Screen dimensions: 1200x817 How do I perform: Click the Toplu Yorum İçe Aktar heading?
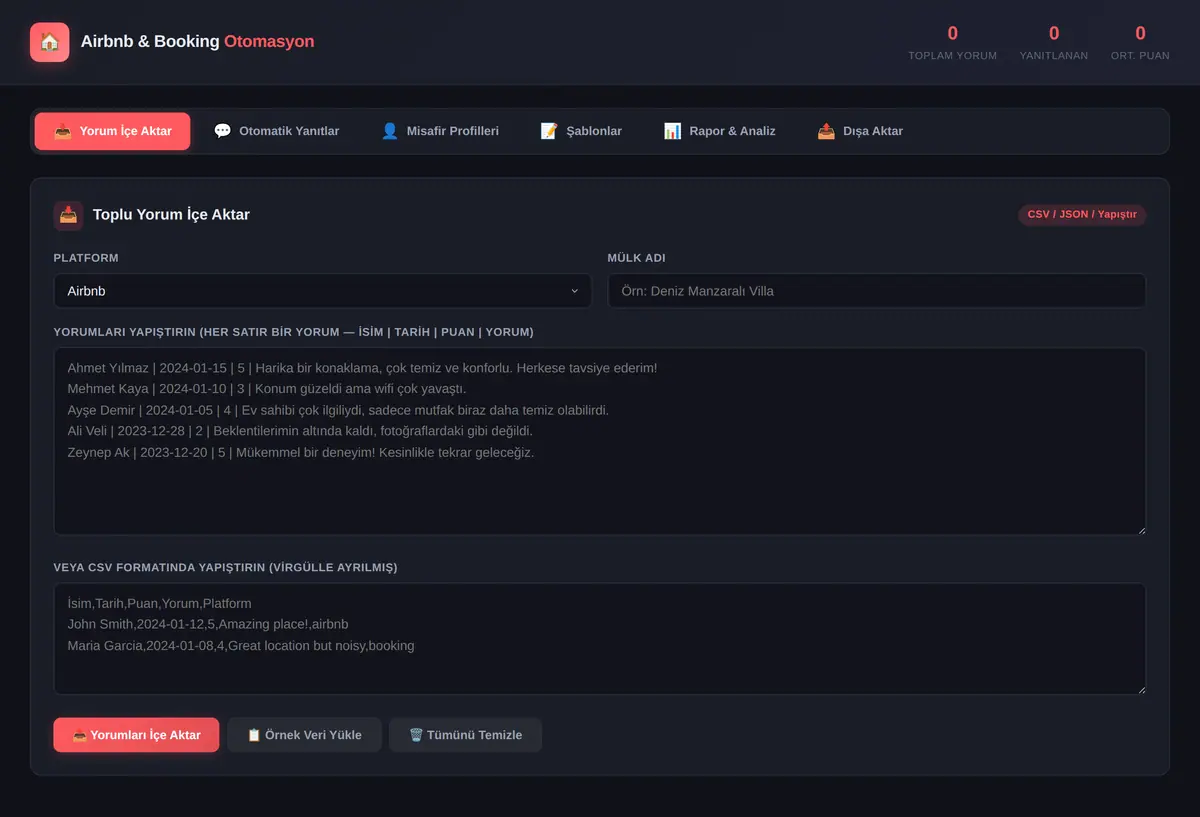point(171,215)
